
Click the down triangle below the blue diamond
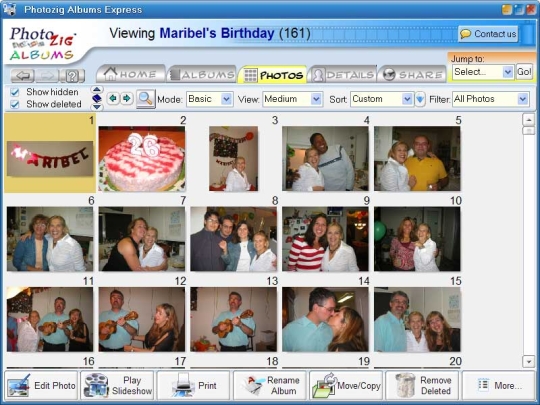coord(97,107)
